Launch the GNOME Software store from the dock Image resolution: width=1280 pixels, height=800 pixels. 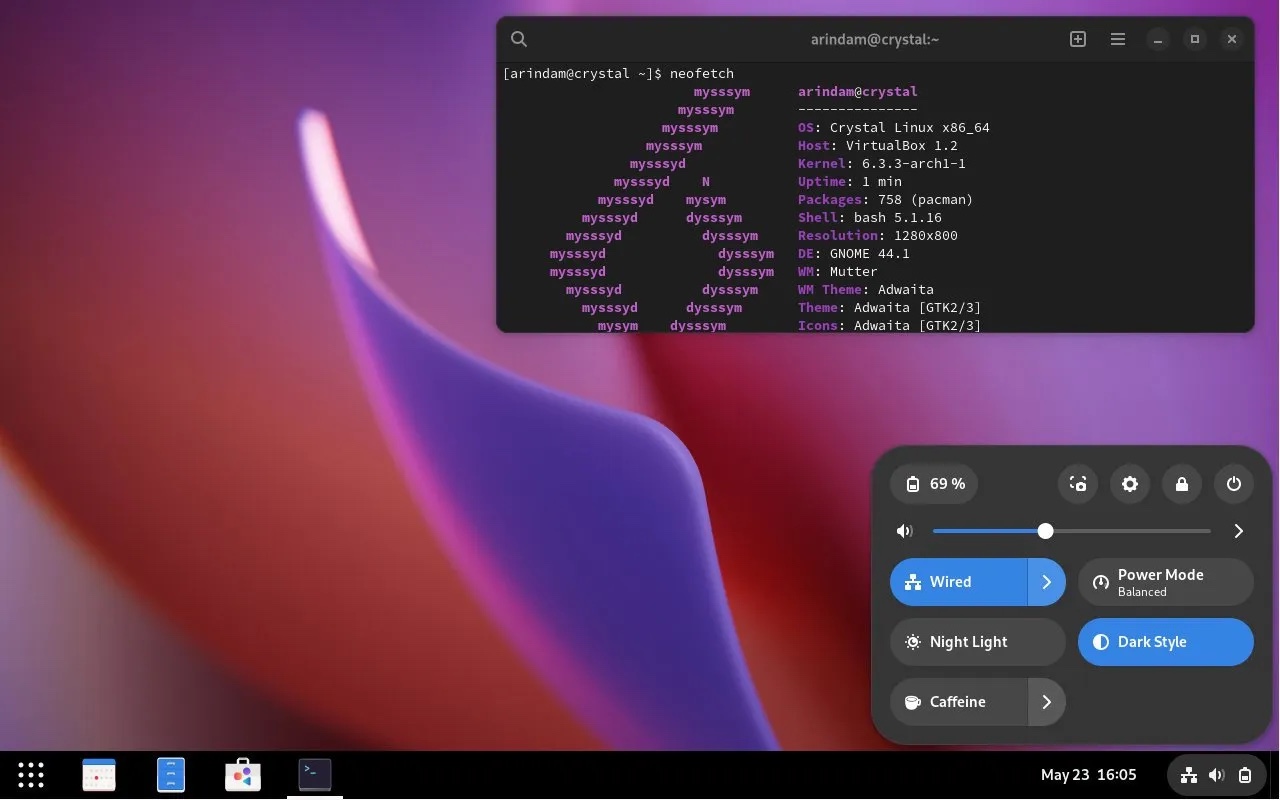(243, 774)
